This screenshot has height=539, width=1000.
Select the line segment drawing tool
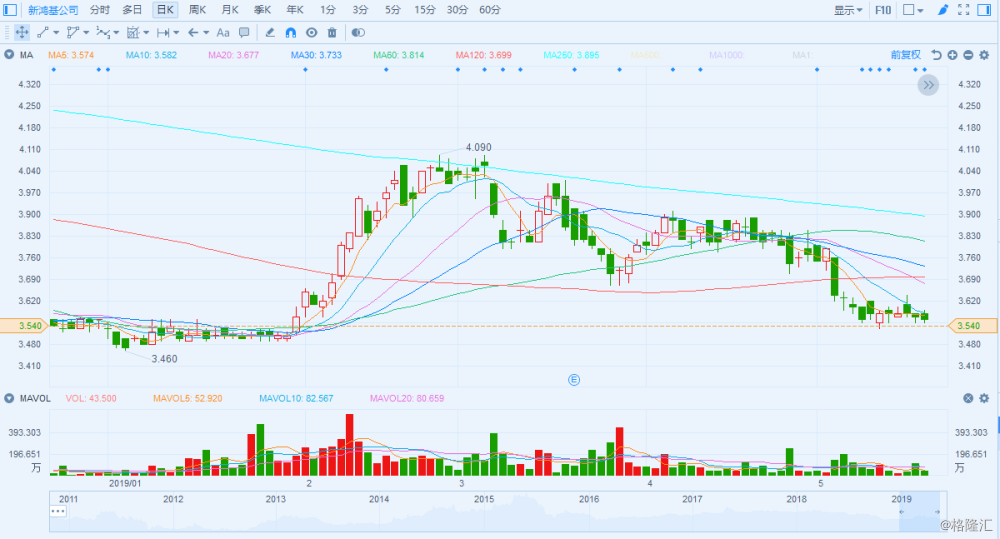click(x=43, y=33)
